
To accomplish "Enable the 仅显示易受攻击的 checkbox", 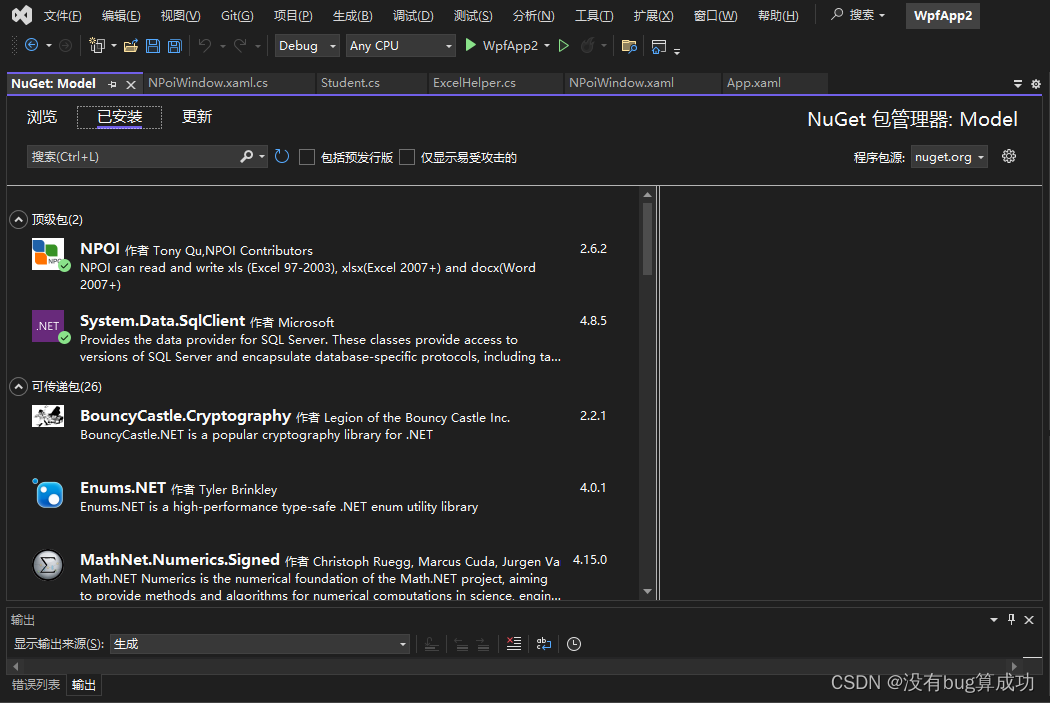I will tap(406, 157).
